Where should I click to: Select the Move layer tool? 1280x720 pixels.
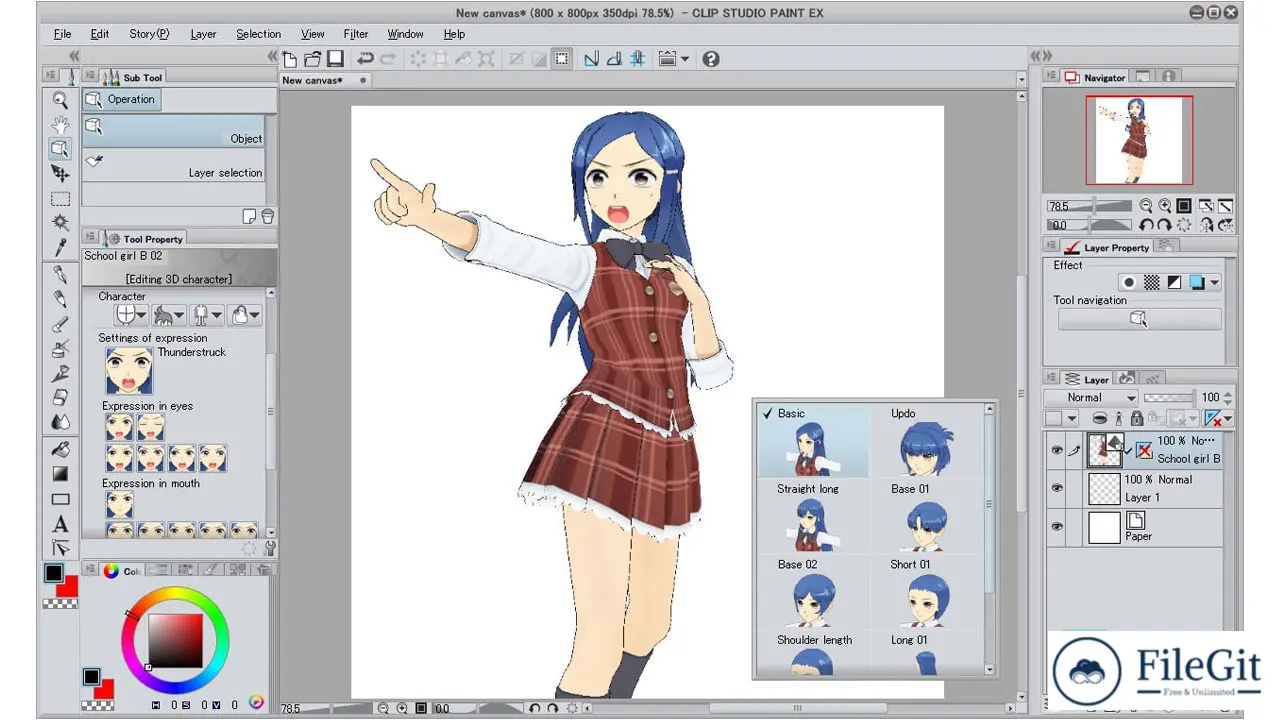click(60, 174)
